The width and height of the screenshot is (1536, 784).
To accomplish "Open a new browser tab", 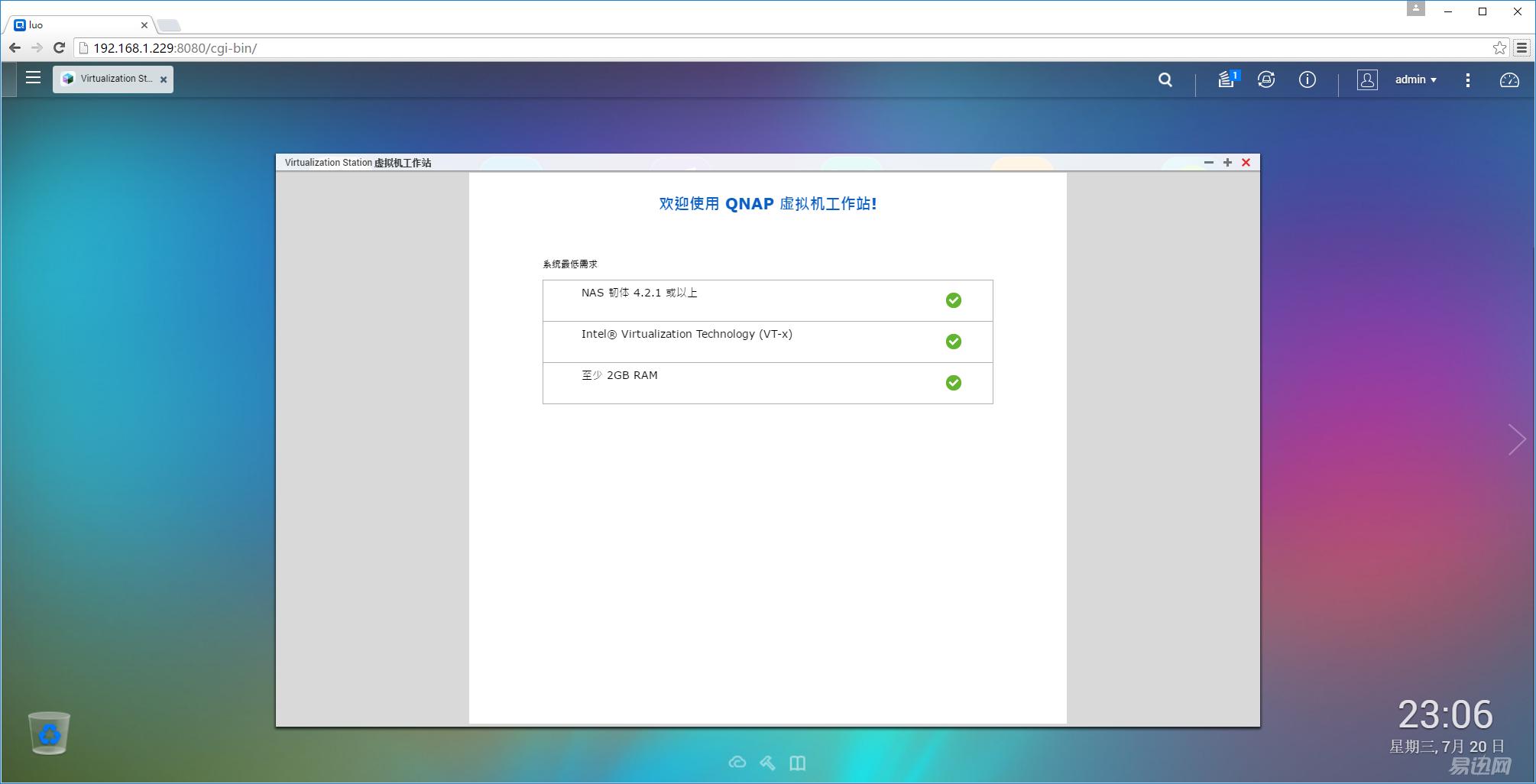I will click(x=169, y=25).
